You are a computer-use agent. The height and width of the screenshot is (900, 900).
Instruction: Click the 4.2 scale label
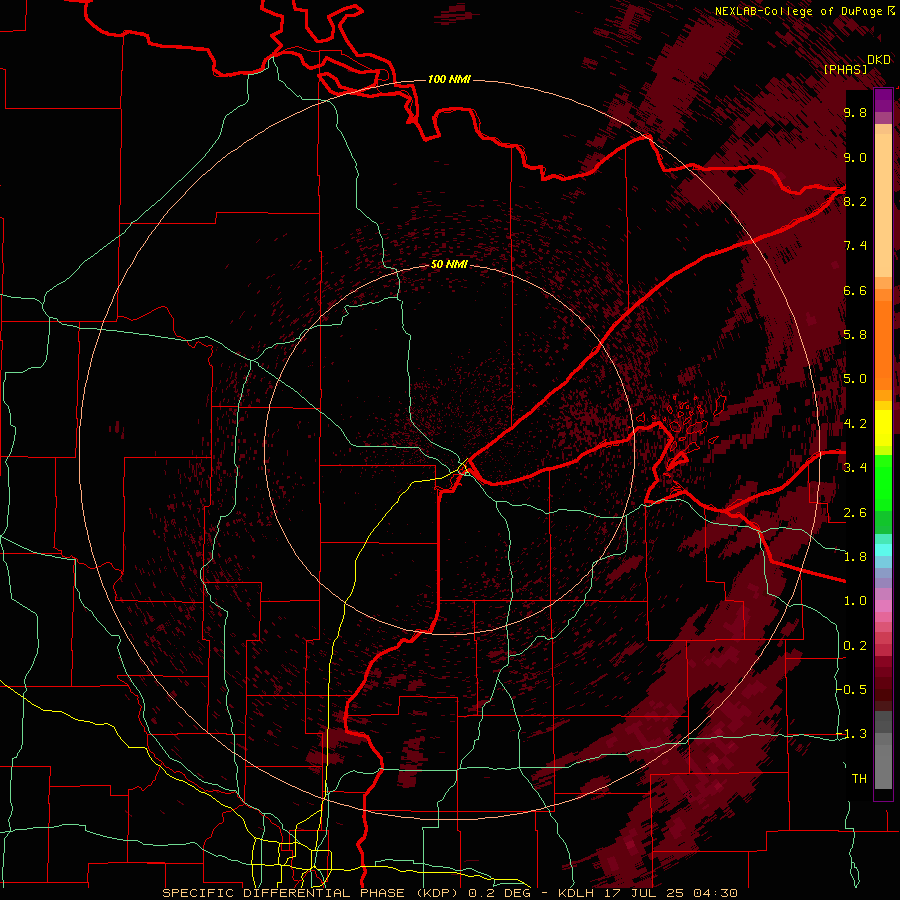click(x=855, y=424)
